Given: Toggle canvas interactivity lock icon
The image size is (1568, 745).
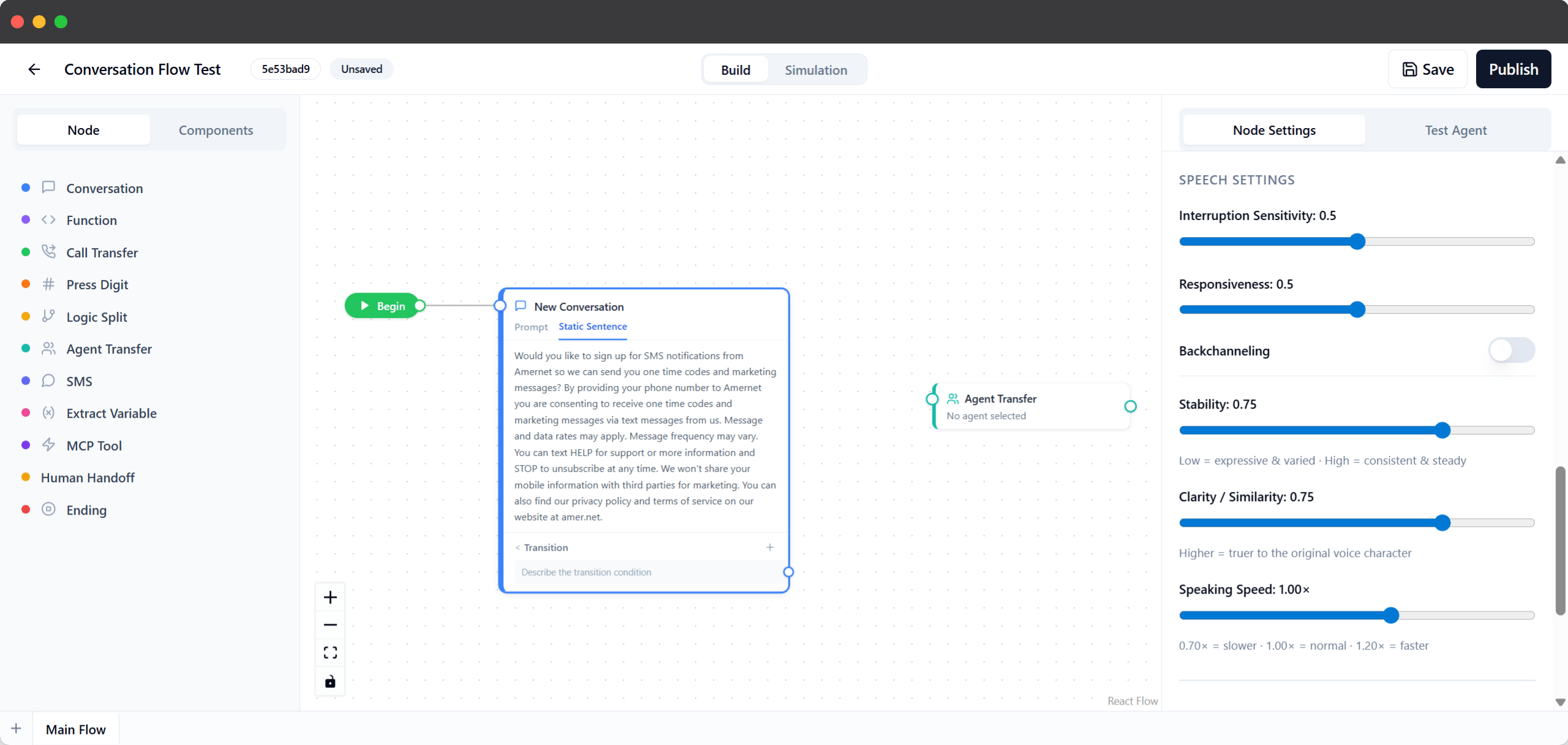Looking at the screenshot, I should (x=330, y=681).
